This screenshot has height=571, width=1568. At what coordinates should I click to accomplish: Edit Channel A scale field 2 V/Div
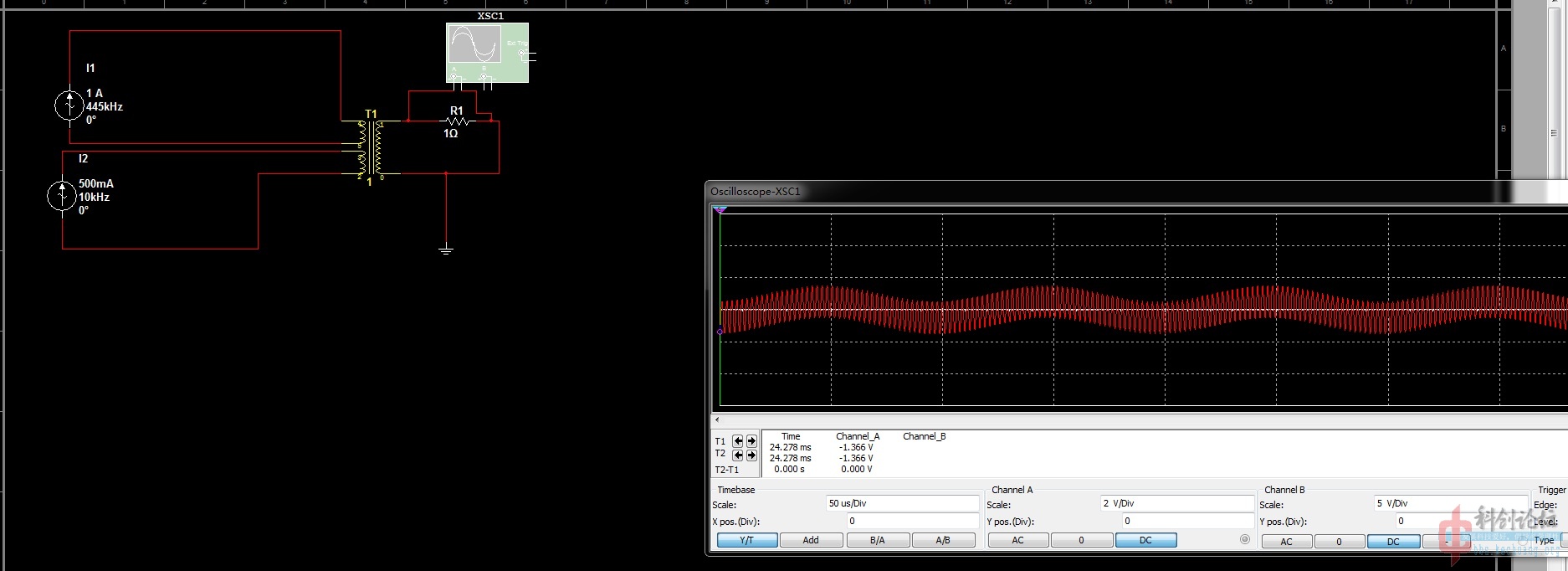click(1177, 503)
